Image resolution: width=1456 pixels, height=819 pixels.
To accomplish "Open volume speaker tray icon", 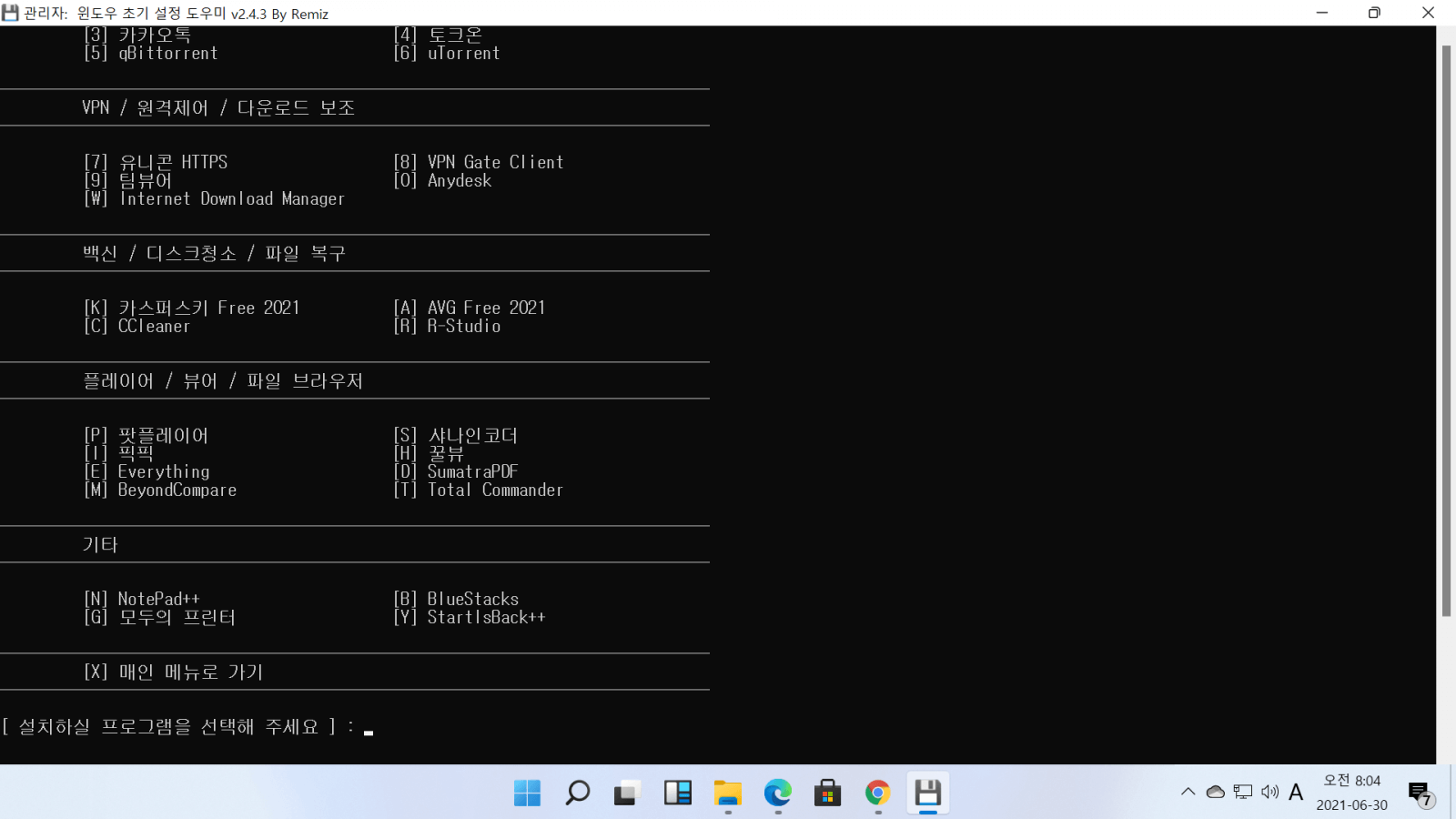I will (x=1270, y=792).
